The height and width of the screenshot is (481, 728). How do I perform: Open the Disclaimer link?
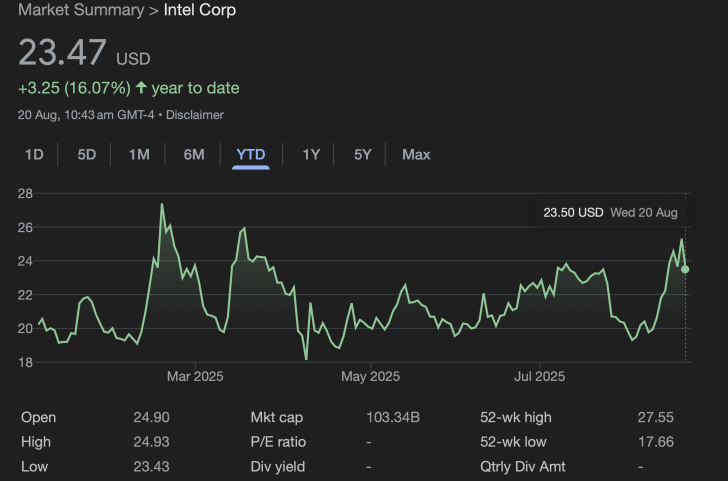[x=195, y=115]
